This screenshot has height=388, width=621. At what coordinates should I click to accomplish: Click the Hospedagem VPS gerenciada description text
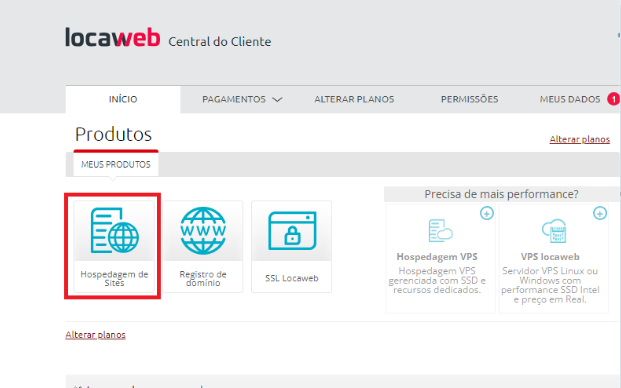coord(437,280)
